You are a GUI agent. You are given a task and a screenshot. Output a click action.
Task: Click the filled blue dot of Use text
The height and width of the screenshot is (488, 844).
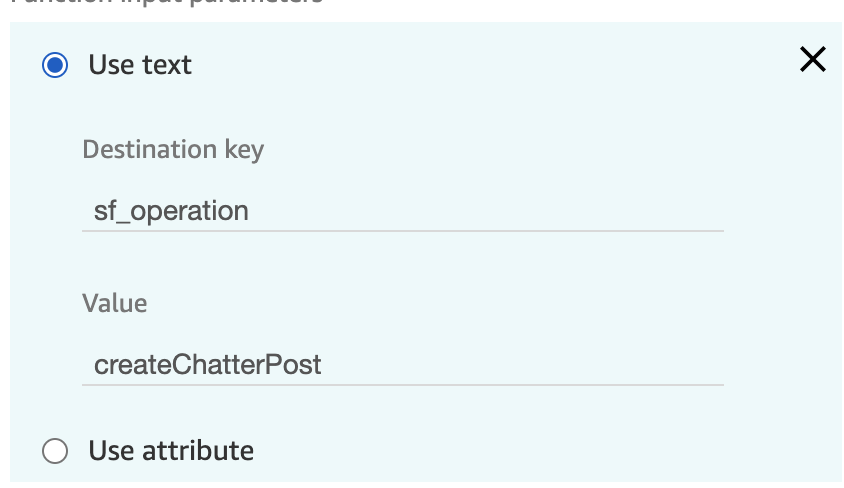coord(55,65)
